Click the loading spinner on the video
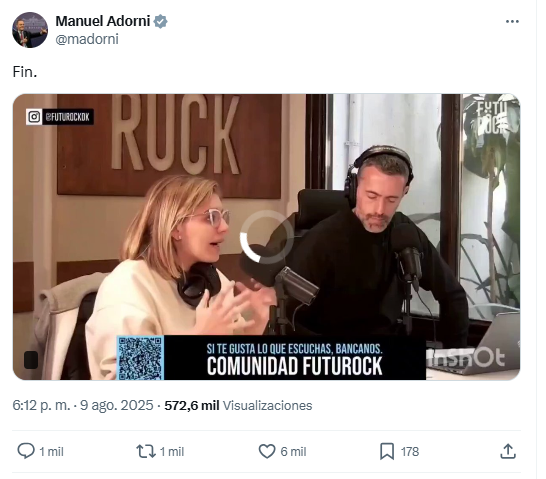The image size is (546, 479). pos(267,237)
